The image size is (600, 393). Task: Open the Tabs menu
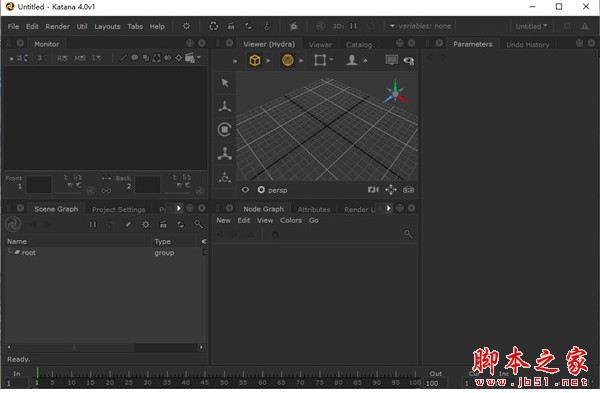(135, 26)
